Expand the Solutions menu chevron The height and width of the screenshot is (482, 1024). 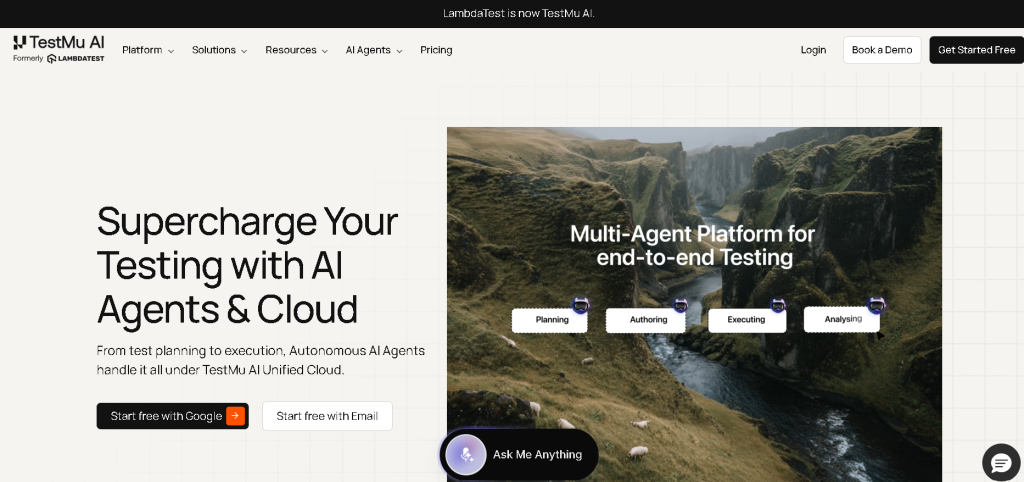[x=244, y=51]
